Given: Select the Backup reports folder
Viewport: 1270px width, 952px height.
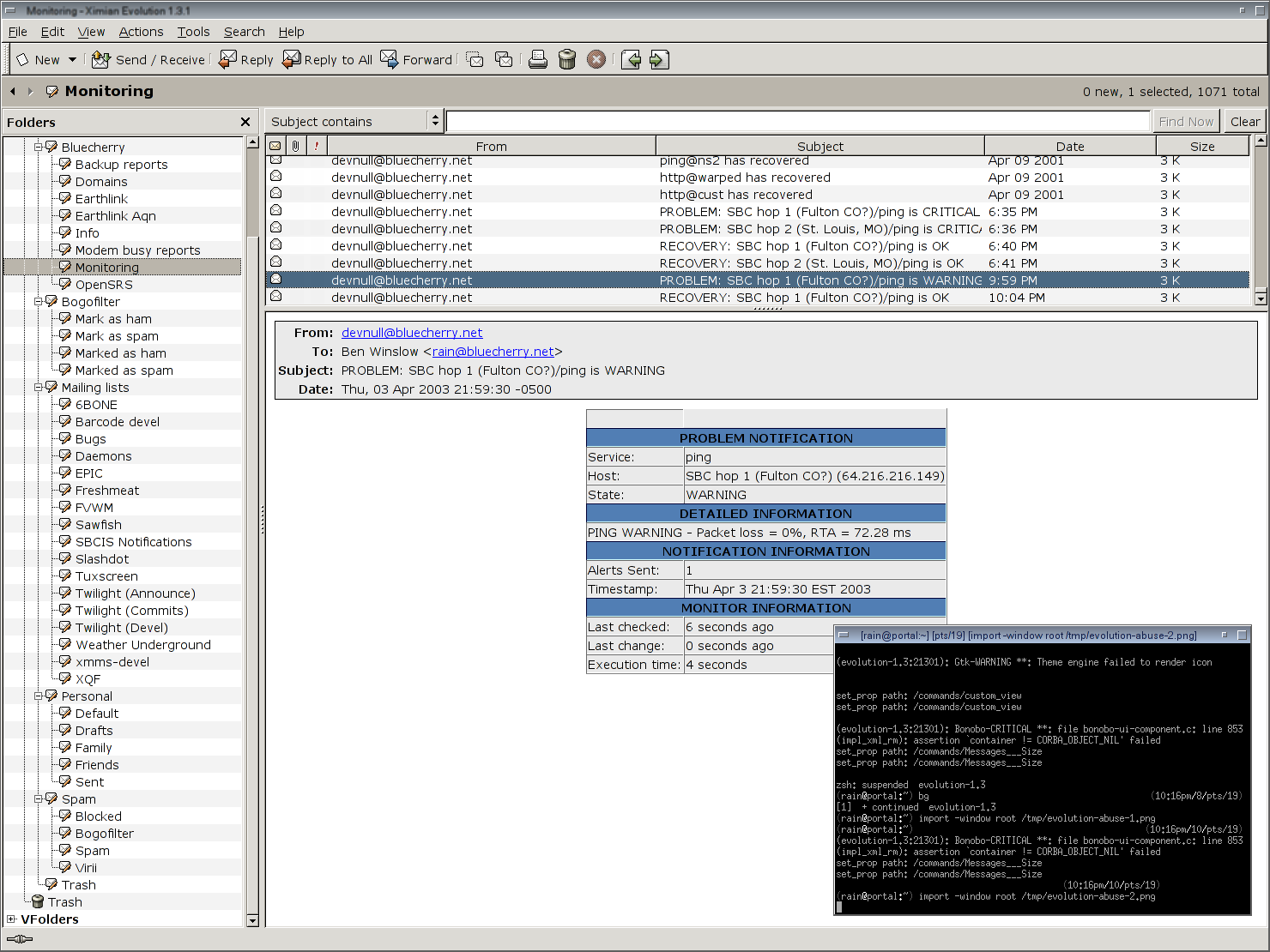Looking at the screenshot, I should click(x=121, y=164).
